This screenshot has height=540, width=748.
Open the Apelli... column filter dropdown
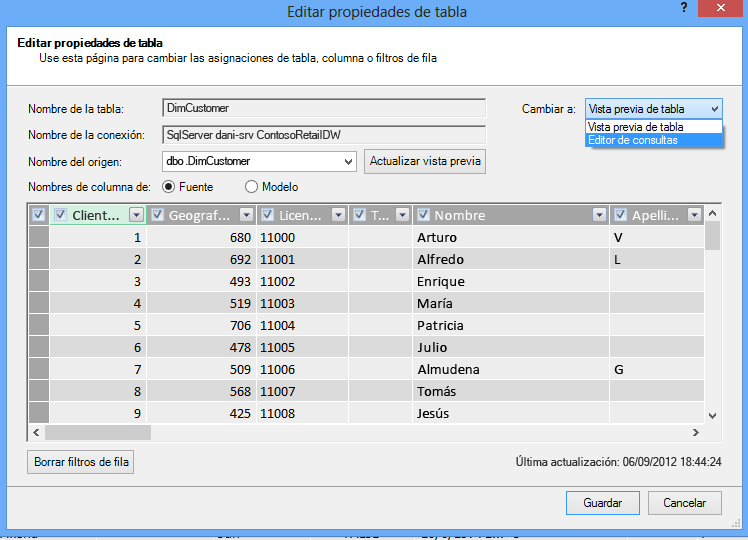(x=694, y=215)
